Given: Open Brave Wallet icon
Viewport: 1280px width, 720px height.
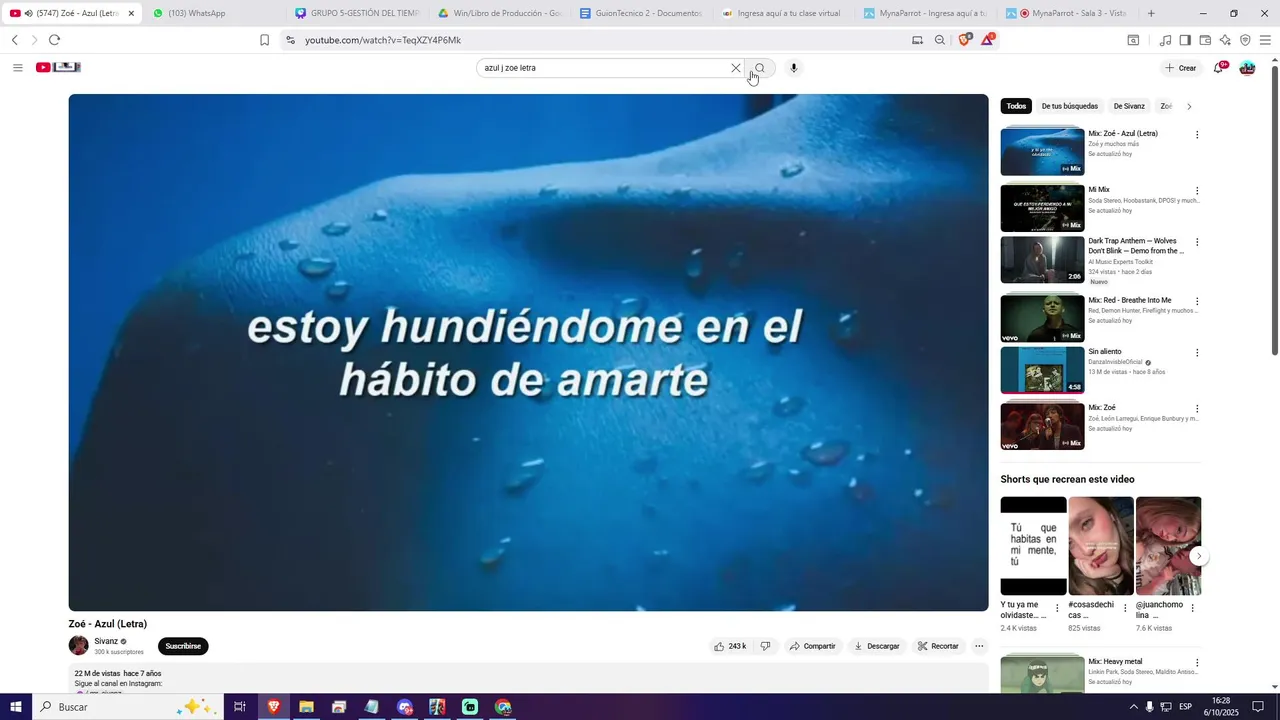Looking at the screenshot, I should (x=1205, y=40).
